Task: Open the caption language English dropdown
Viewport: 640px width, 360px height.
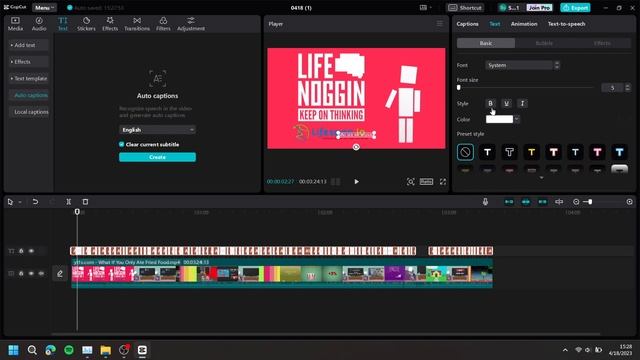Action: coord(158,130)
